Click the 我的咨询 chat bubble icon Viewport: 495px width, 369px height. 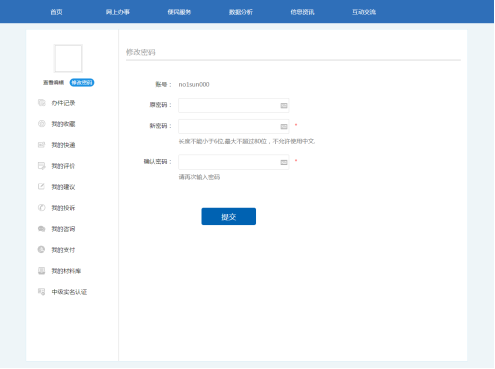41,229
